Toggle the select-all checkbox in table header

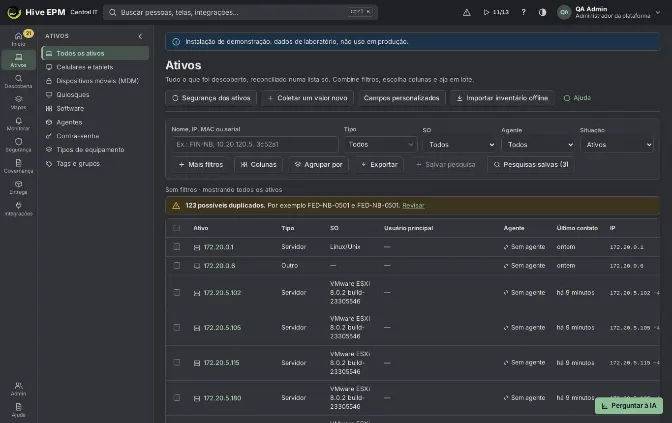[x=177, y=228]
